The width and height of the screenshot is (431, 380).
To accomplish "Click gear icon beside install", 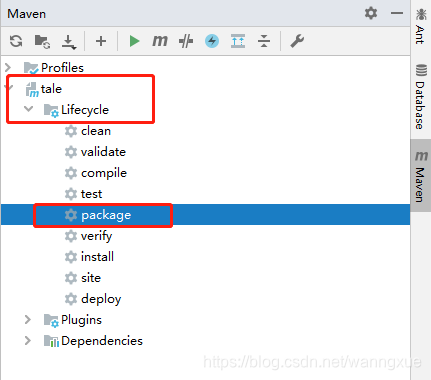I will (x=71, y=257).
